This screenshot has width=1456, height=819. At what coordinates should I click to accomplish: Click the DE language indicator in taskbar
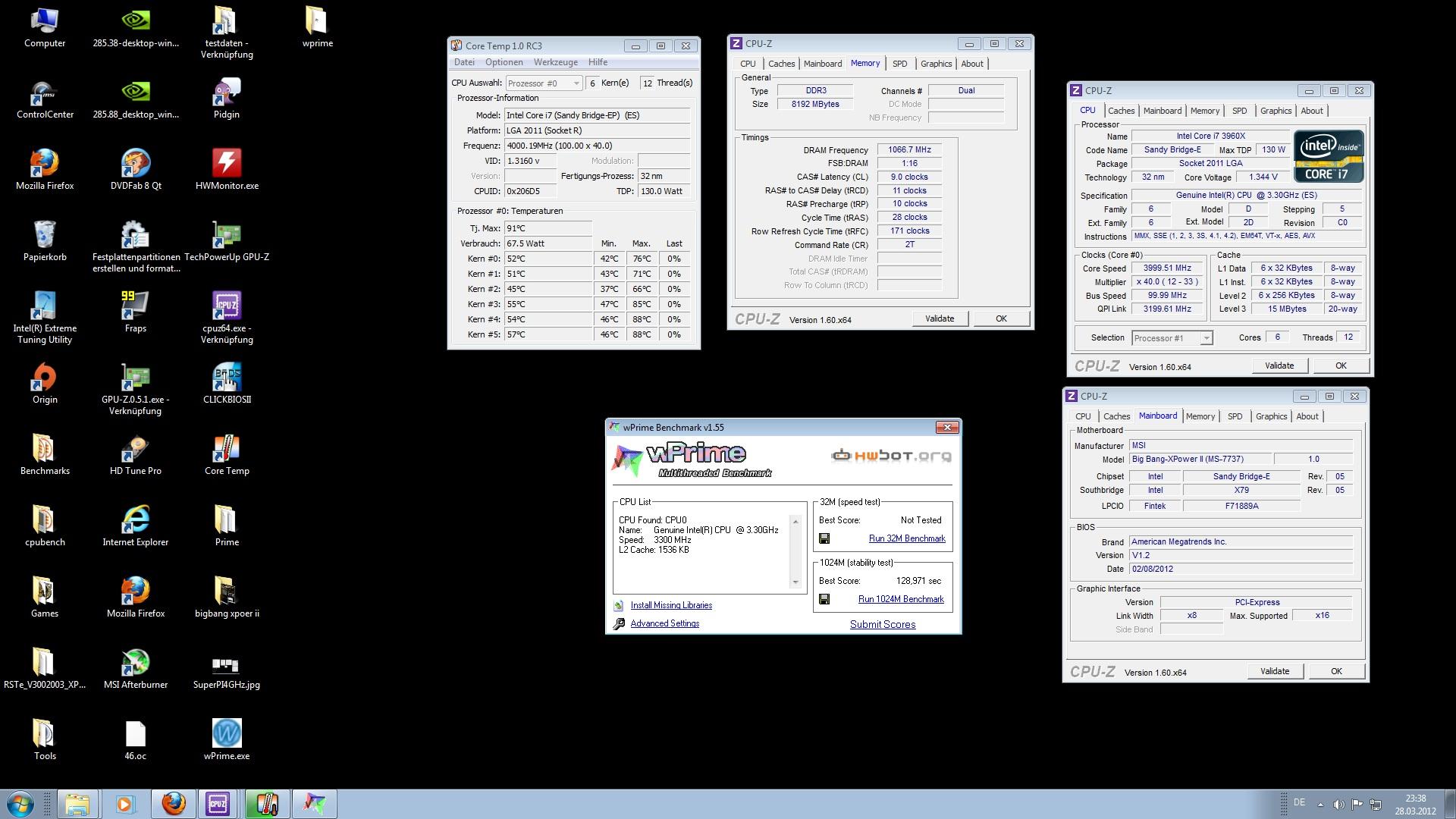(x=1299, y=802)
